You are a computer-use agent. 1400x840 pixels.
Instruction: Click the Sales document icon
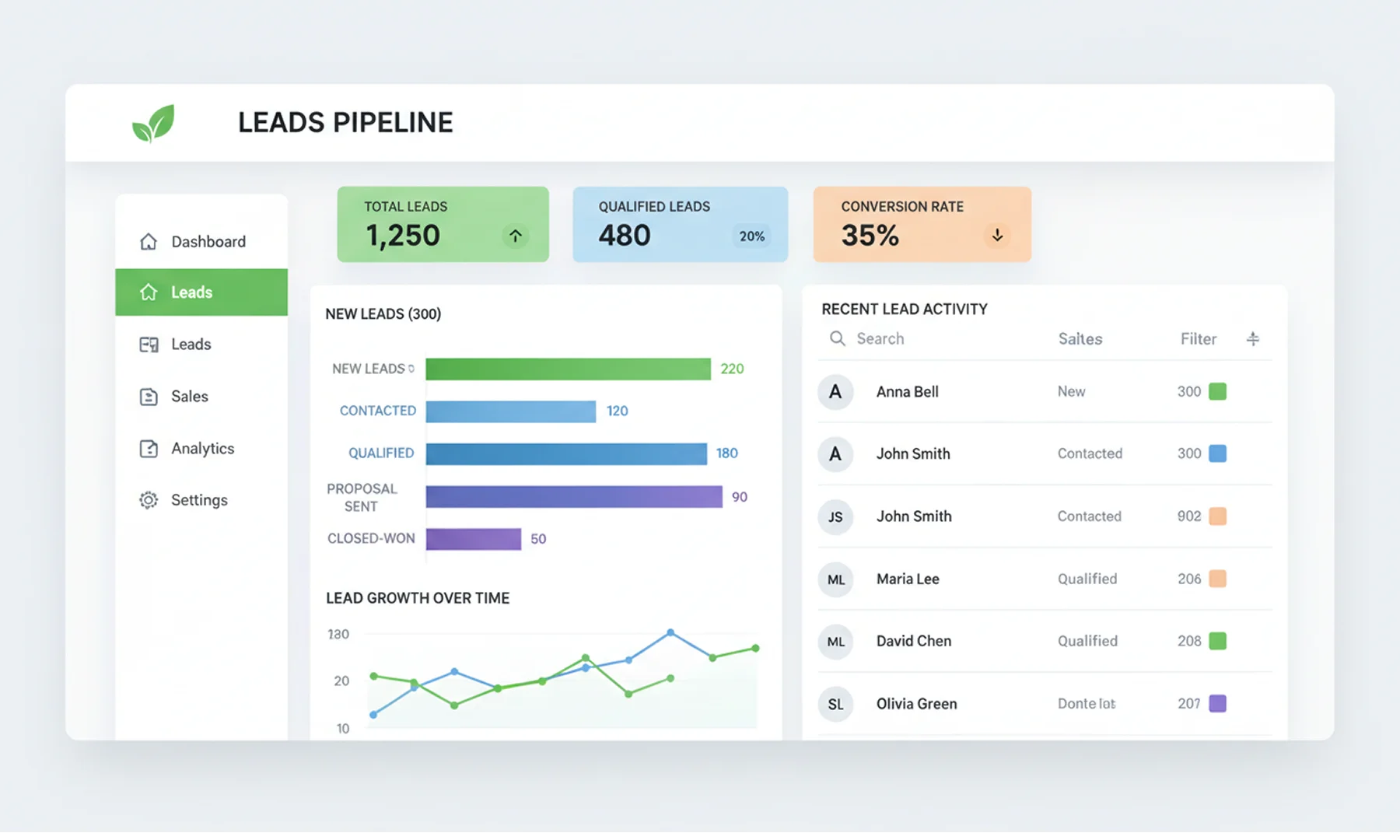pyautogui.click(x=149, y=397)
